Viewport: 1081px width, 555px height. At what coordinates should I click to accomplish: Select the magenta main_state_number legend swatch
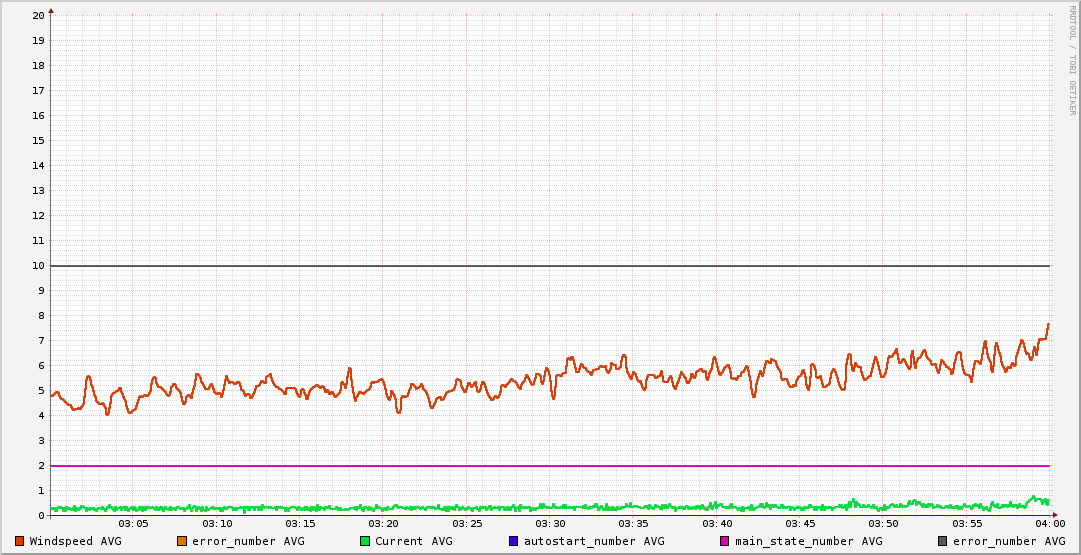click(725, 541)
